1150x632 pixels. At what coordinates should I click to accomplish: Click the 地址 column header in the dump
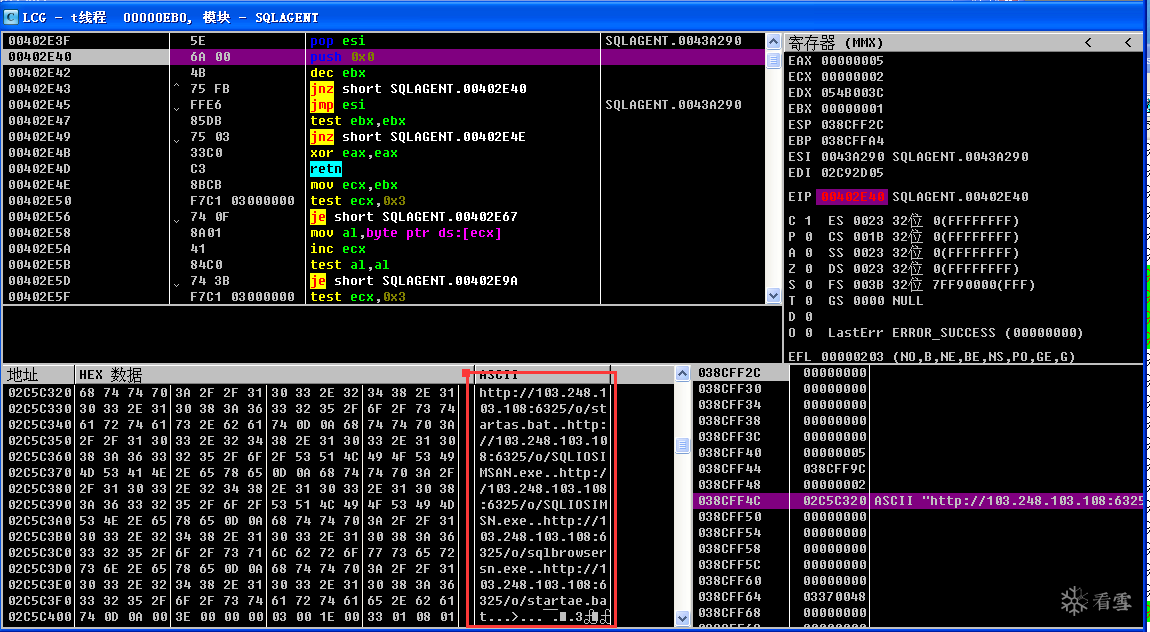click(x=23, y=375)
